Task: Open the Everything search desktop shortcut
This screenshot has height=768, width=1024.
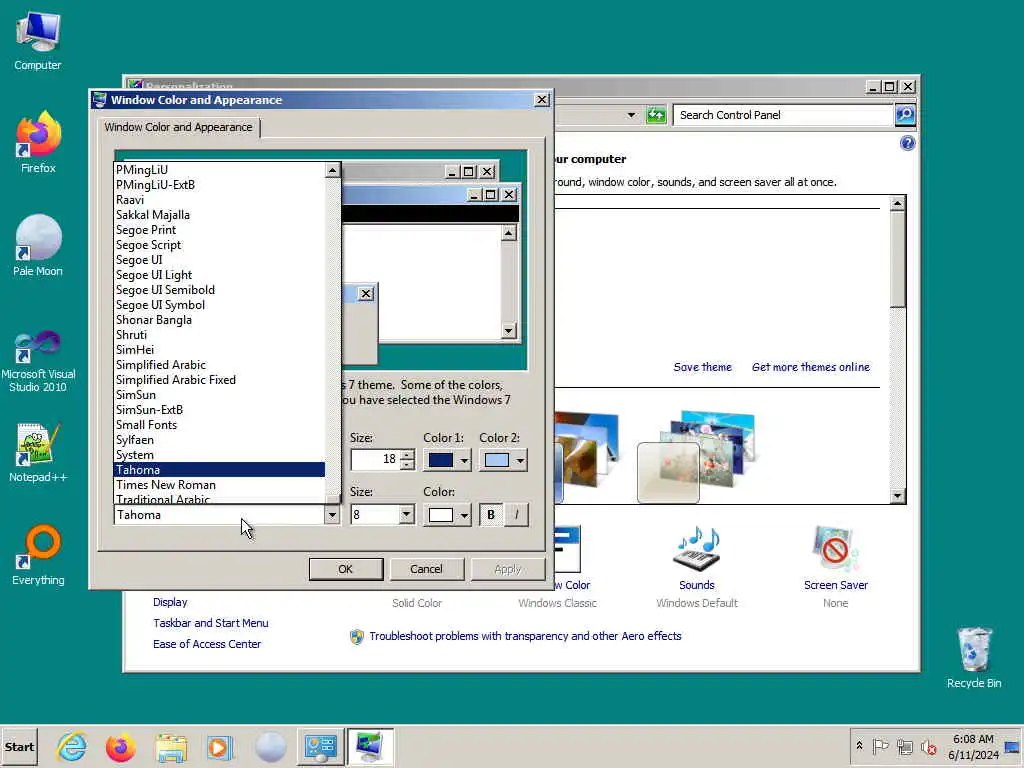Action: pos(38,555)
